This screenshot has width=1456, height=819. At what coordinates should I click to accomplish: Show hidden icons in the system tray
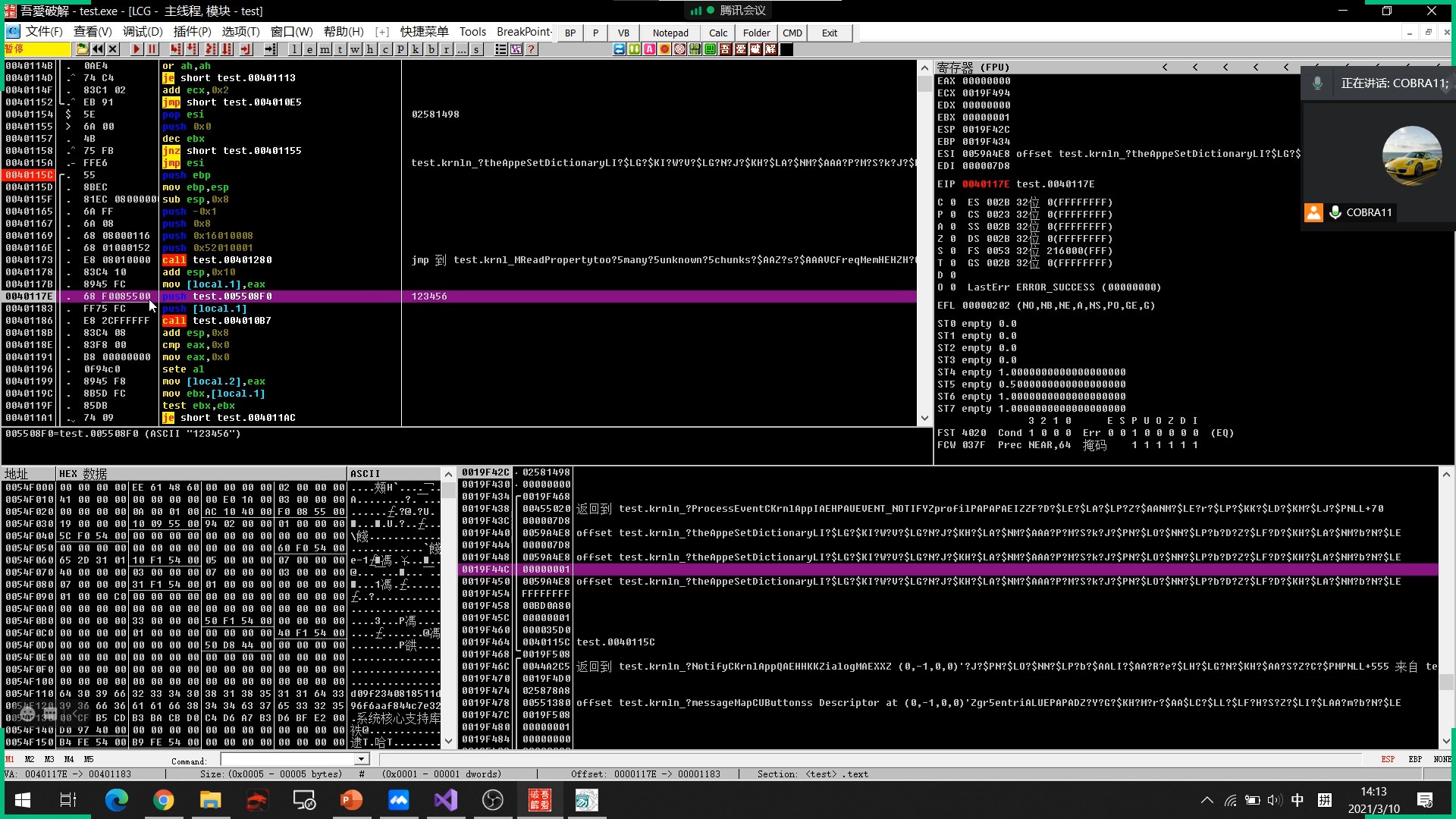pyautogui.click(x=1207, y=800)
